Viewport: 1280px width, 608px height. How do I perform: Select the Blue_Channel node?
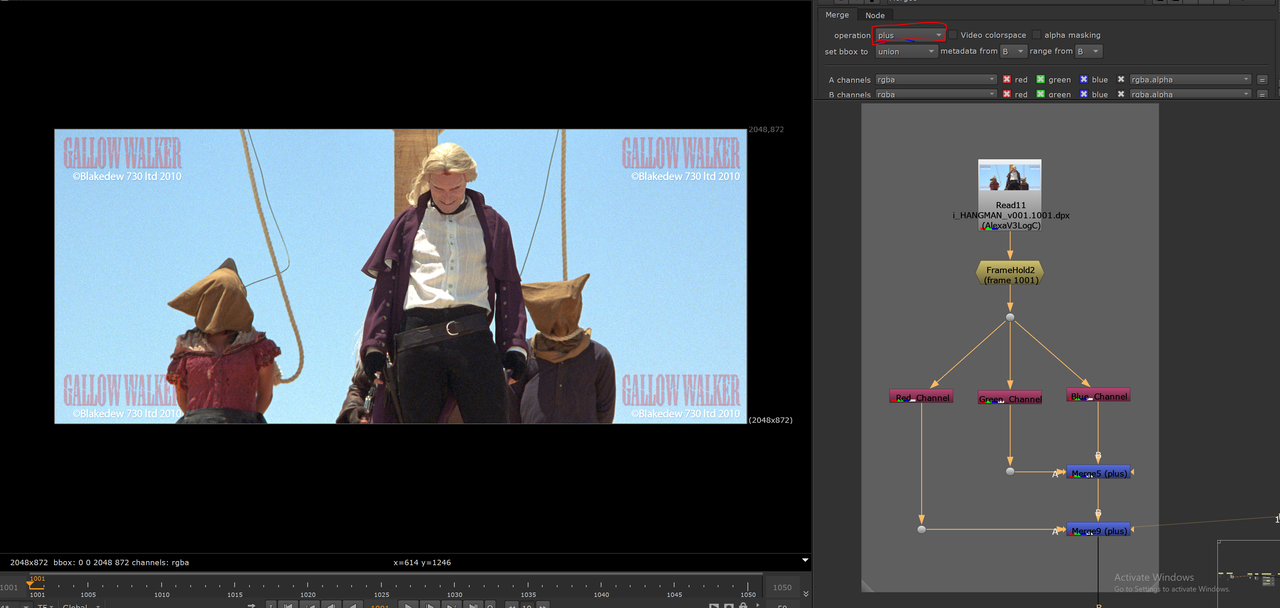pos(1098,396)
